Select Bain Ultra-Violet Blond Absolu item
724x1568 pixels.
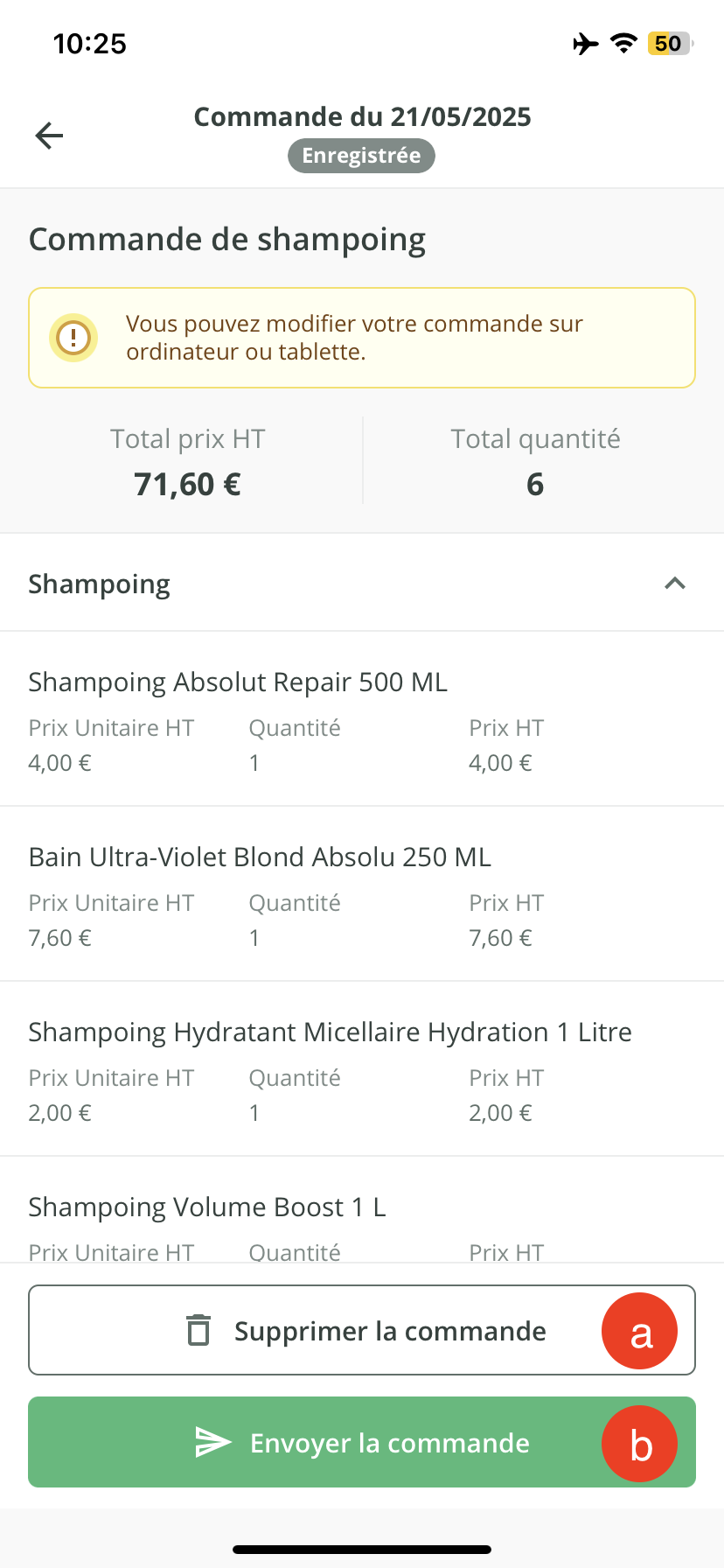point(260,857)
